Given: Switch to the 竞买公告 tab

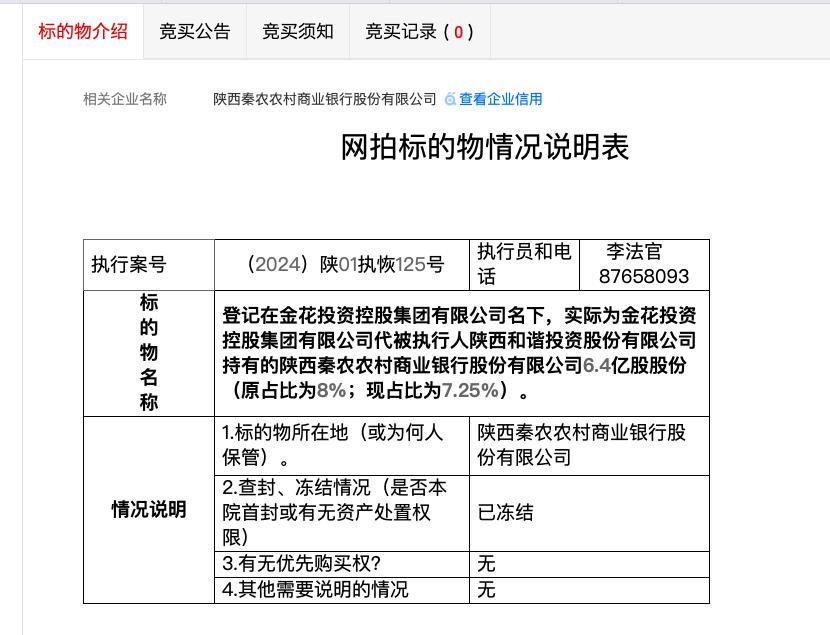Looking at the screenshot, I should 195,32.
